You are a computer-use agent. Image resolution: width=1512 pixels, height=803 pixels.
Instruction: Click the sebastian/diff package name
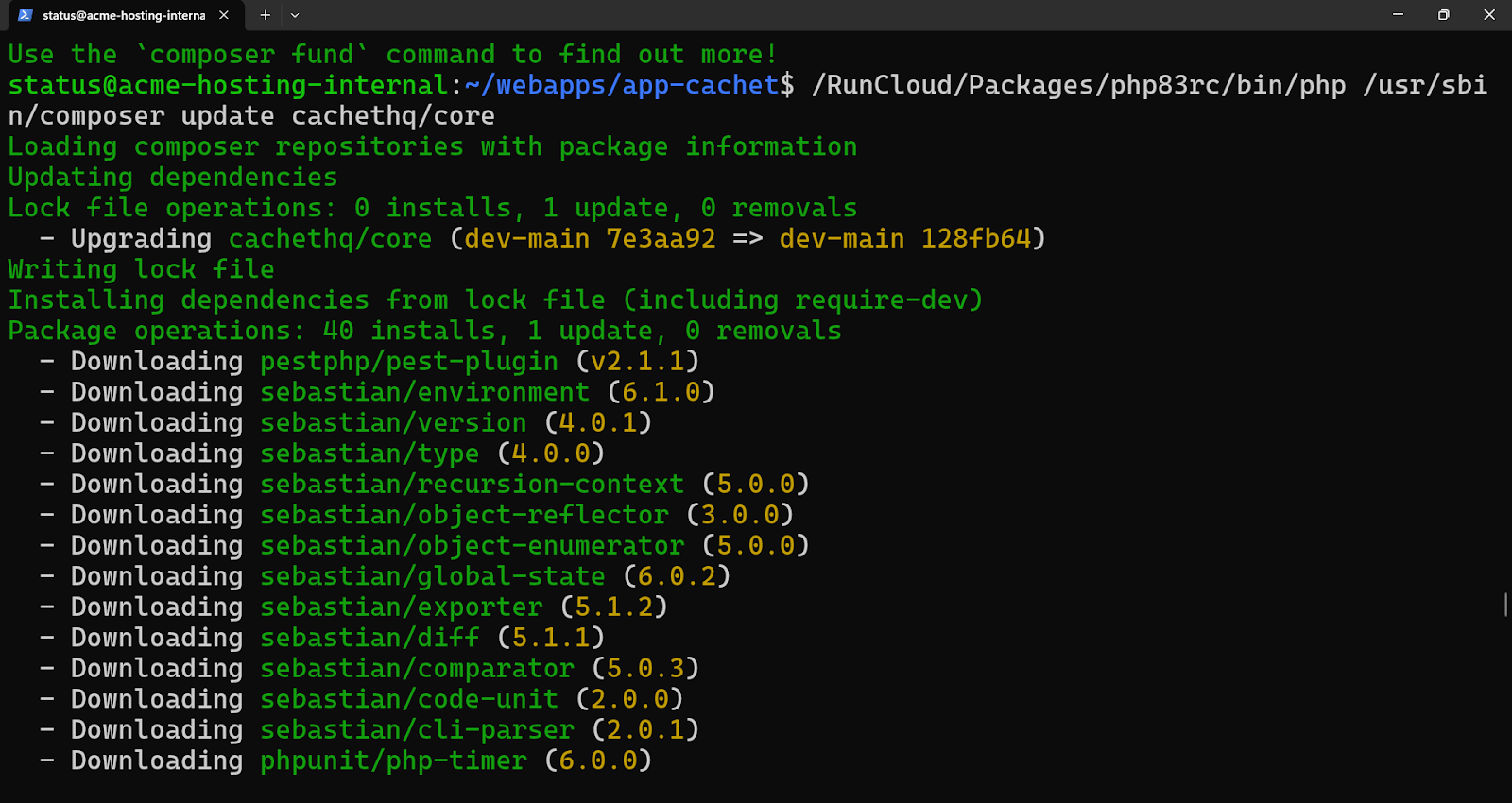coord(369,638)
